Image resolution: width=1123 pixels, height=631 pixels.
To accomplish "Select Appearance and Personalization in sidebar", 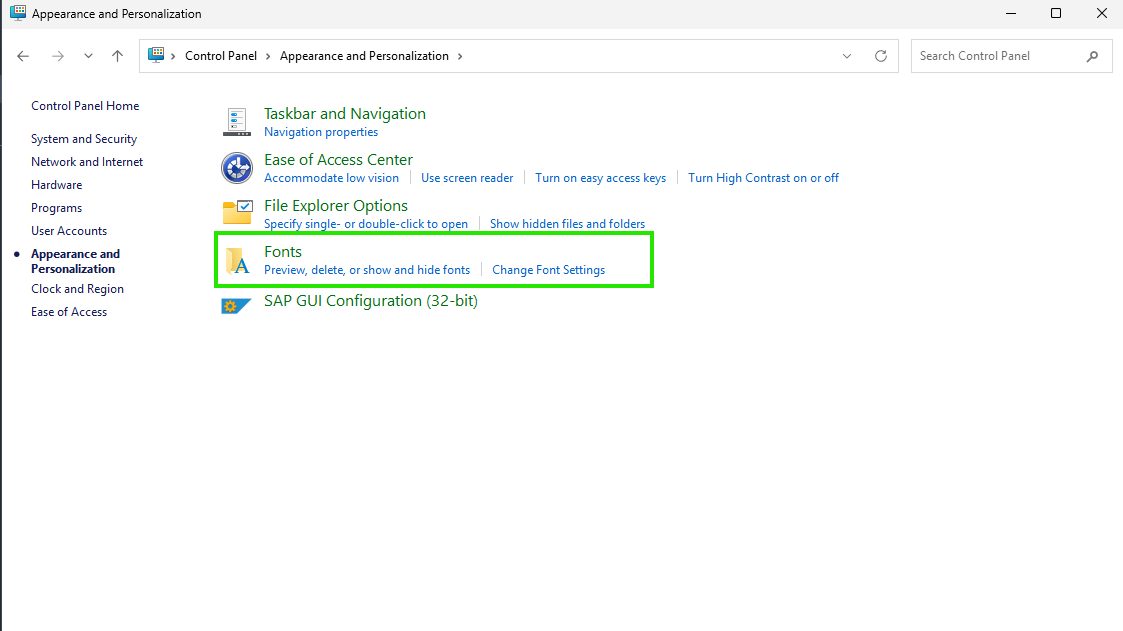I will click(75, 261).
